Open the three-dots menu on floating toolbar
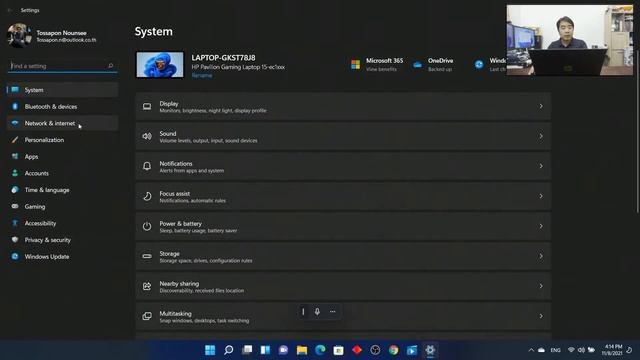The image size is (640, 360). point(333,312)
